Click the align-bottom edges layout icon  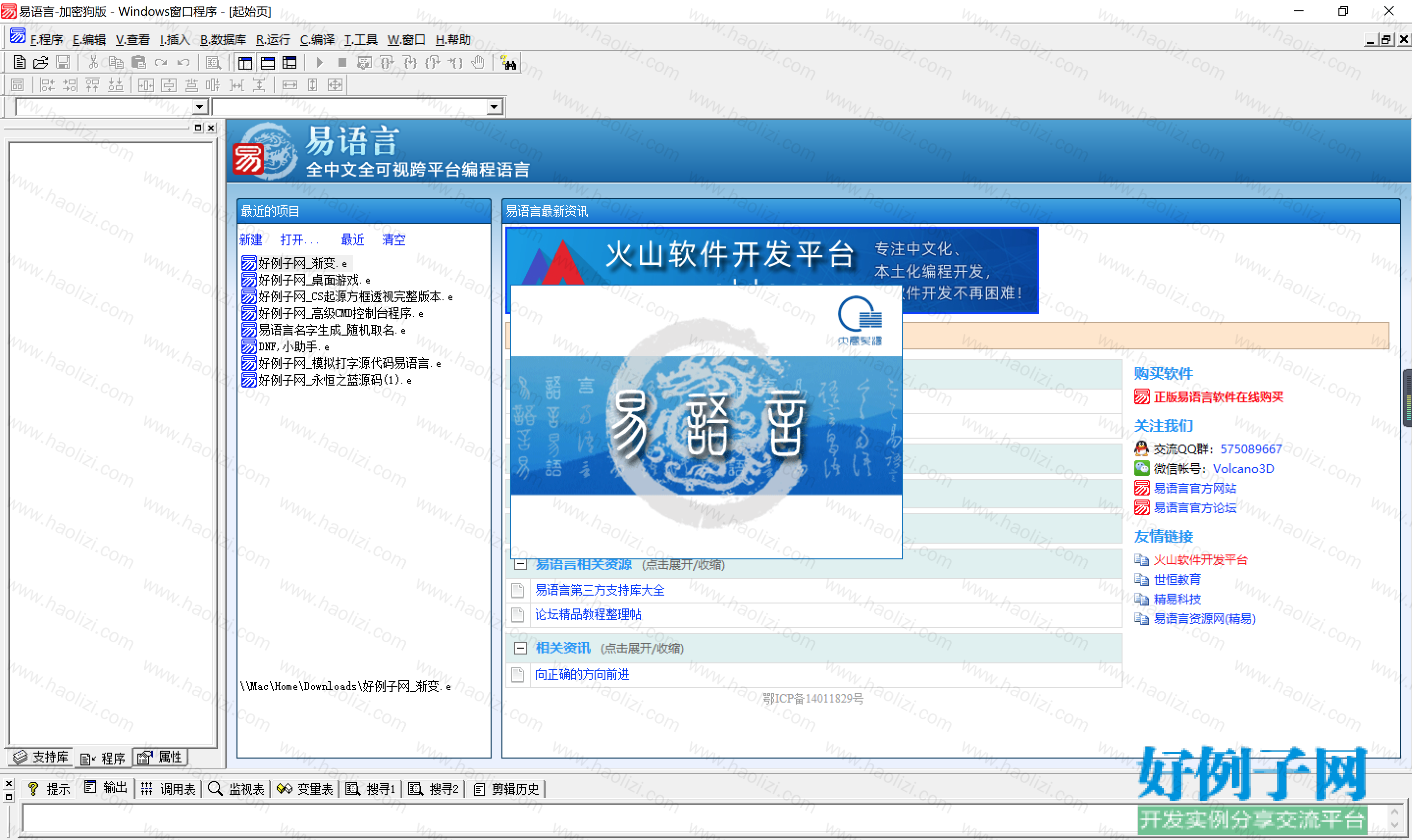tap(115, 85)
